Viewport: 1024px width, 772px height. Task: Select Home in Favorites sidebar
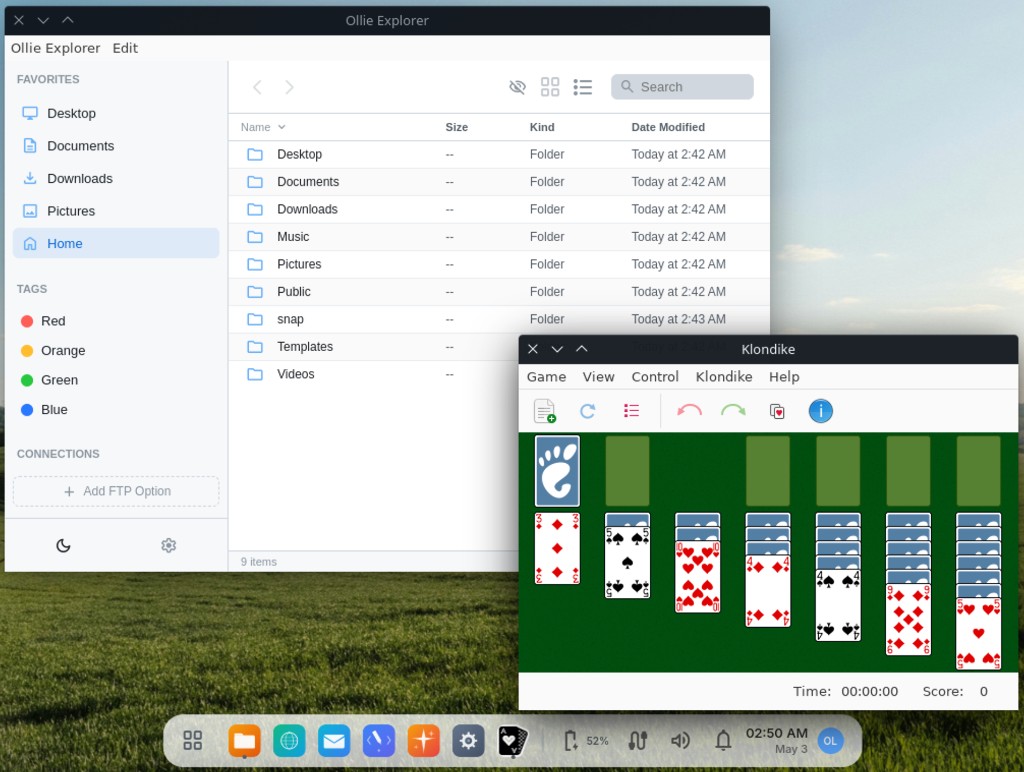(x=116, y=243)
